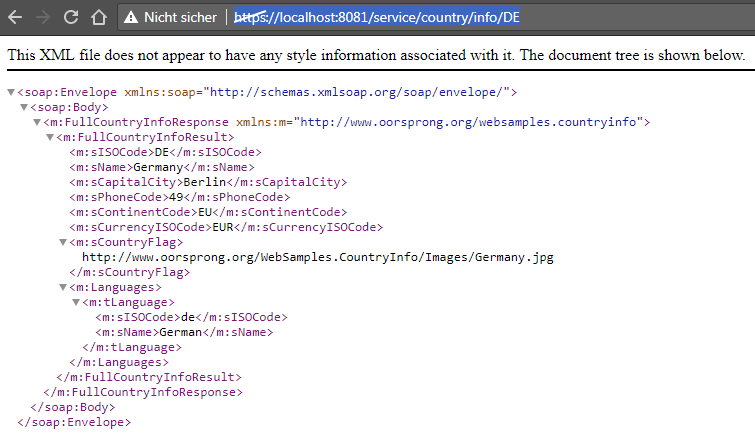
Task: Collapse the m:tLanguage node
Action: (76, 302)
